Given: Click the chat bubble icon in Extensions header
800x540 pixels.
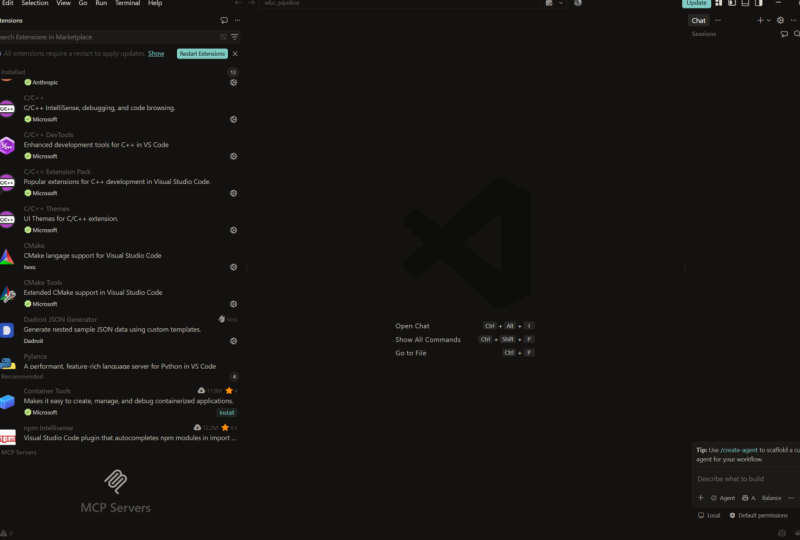Looking at the screenshot, I should [x=224, y=20].
